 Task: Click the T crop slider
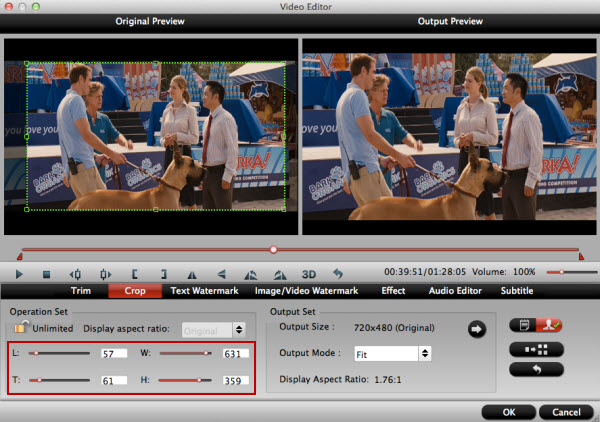coord(59,380)
